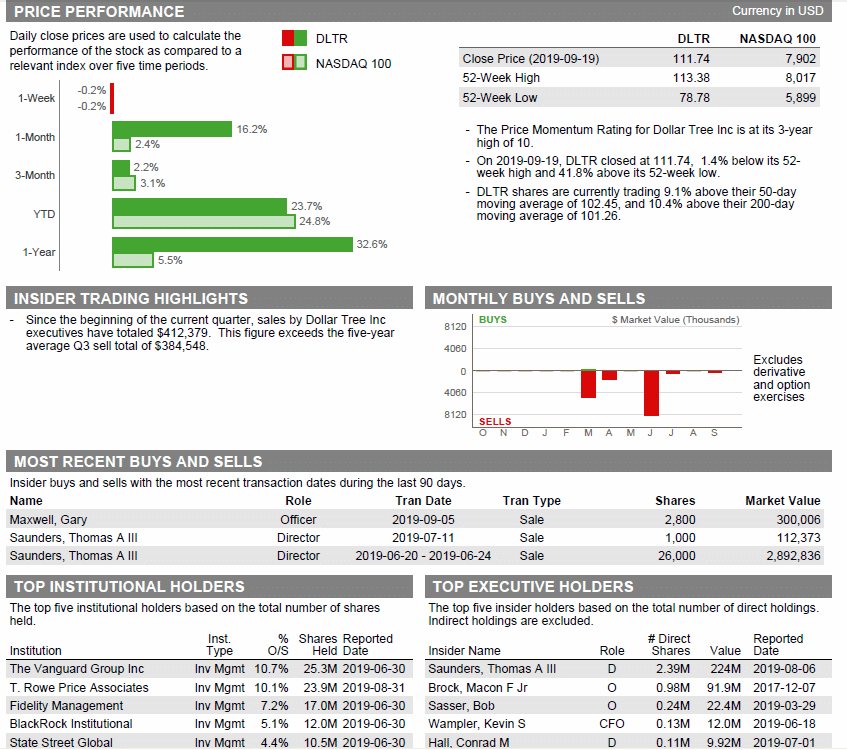Click the DLTR close price 111.74
The width and height of the screenshot is (847, 750).
click(691, 59)
